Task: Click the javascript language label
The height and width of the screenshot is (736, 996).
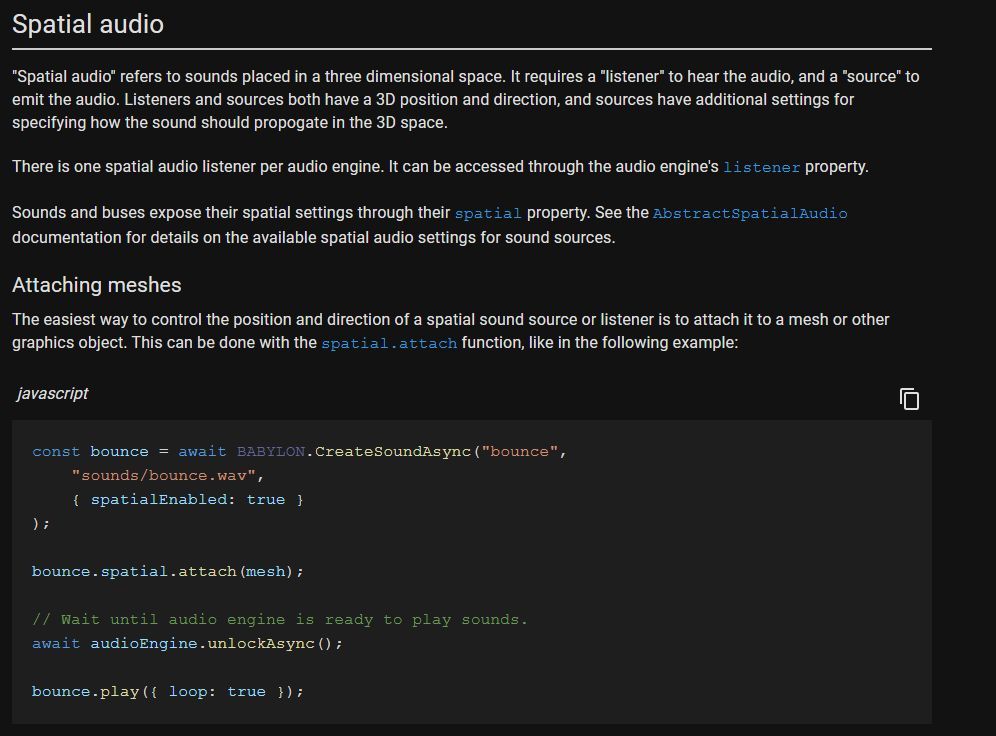Action: click(51, 393)
